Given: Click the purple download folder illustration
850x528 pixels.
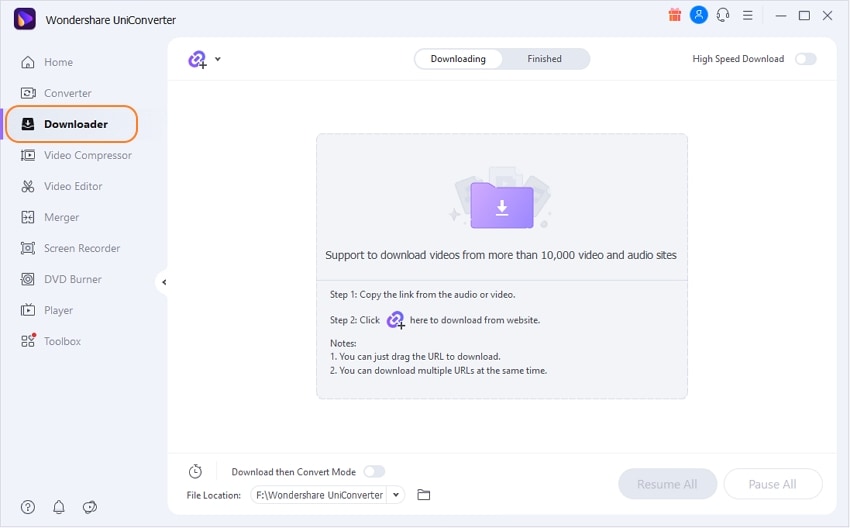Looking at the screenshot, I should (x=501, y=206).
